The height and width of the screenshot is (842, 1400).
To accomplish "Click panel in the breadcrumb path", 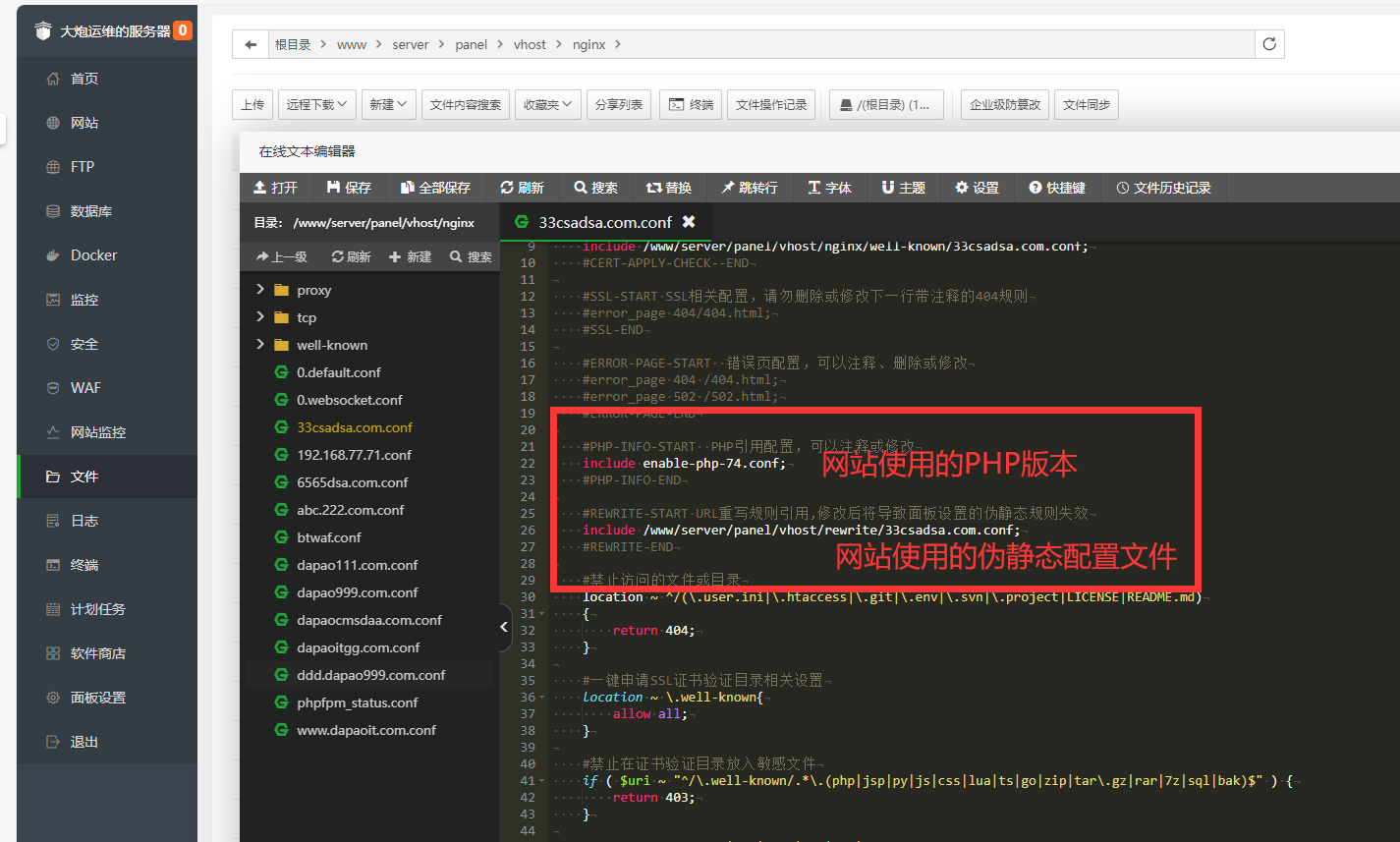I will (x=472, y=44).
